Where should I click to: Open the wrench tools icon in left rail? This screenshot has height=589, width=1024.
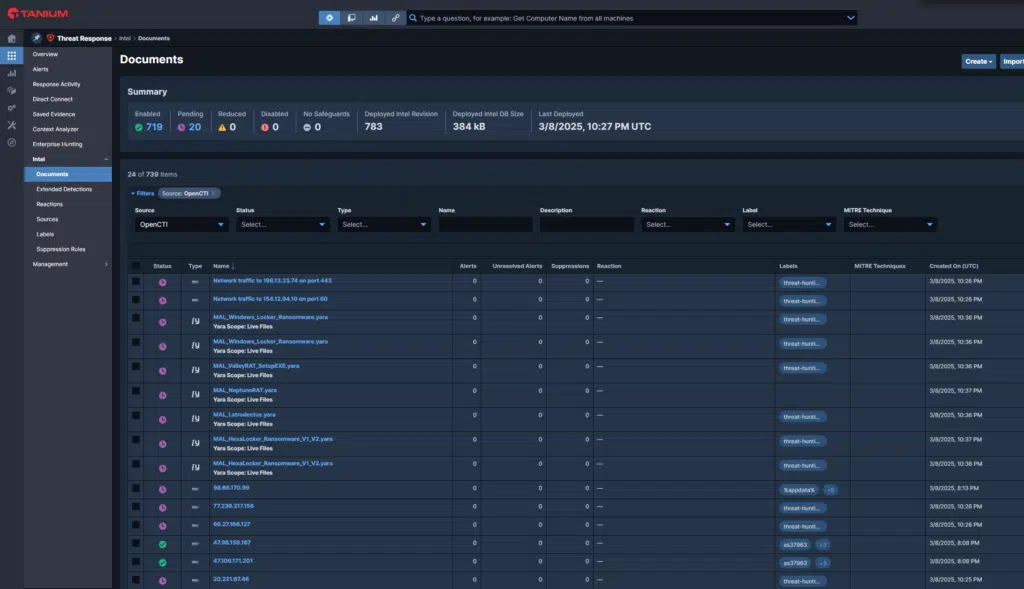click(12, 125)
